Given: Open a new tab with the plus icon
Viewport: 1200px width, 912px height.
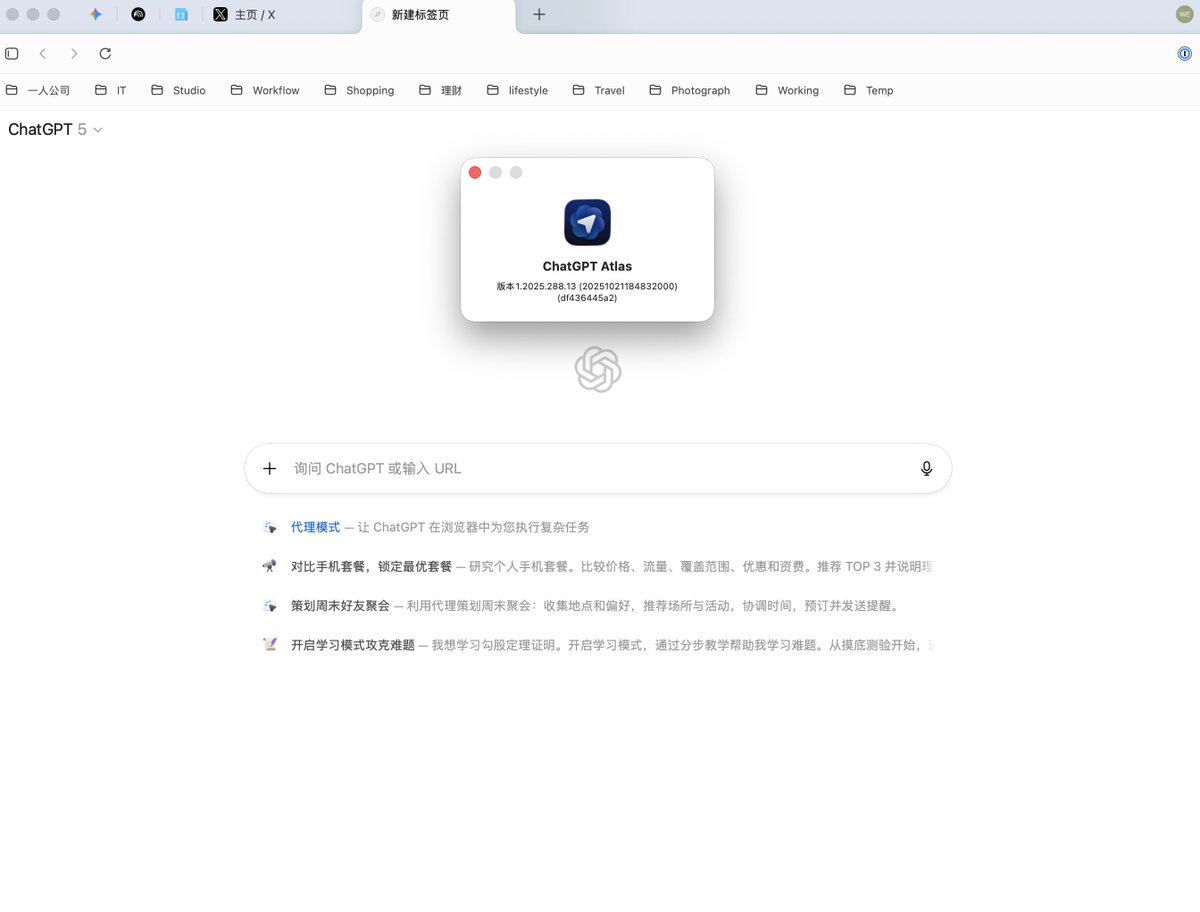Looking at the screenshot, I should coord(538,14).
